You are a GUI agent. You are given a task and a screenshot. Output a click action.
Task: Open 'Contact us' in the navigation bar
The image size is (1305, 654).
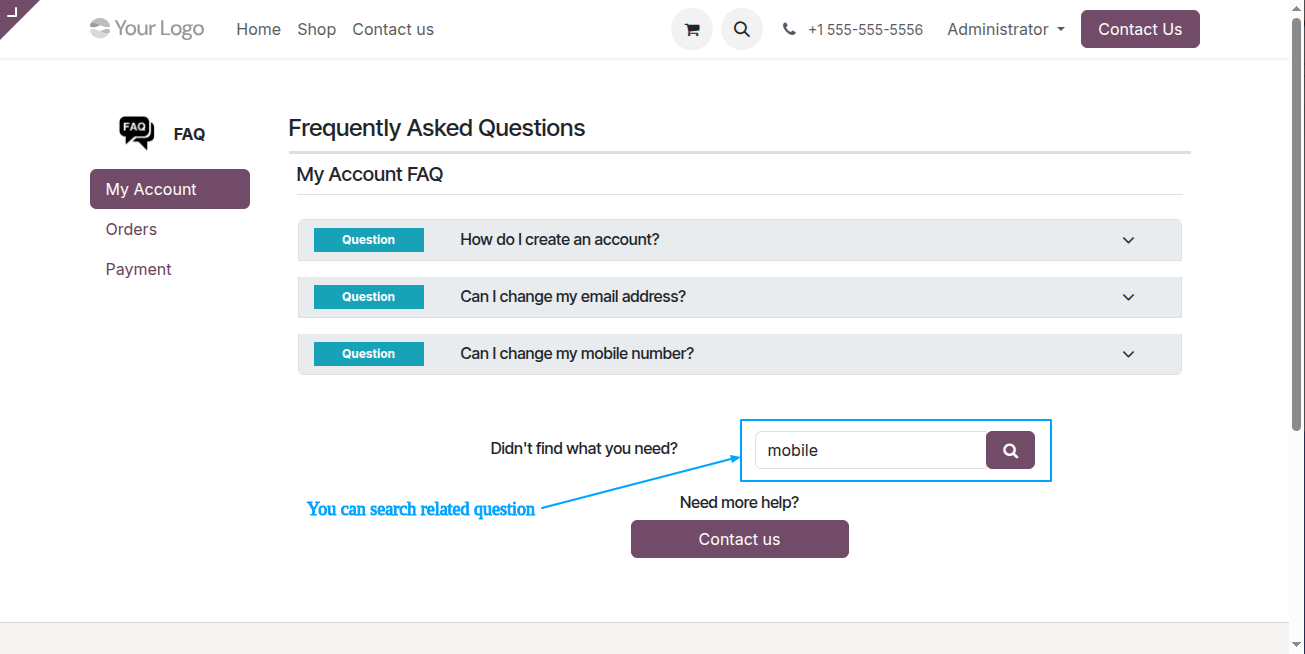(x=393, y=29)
